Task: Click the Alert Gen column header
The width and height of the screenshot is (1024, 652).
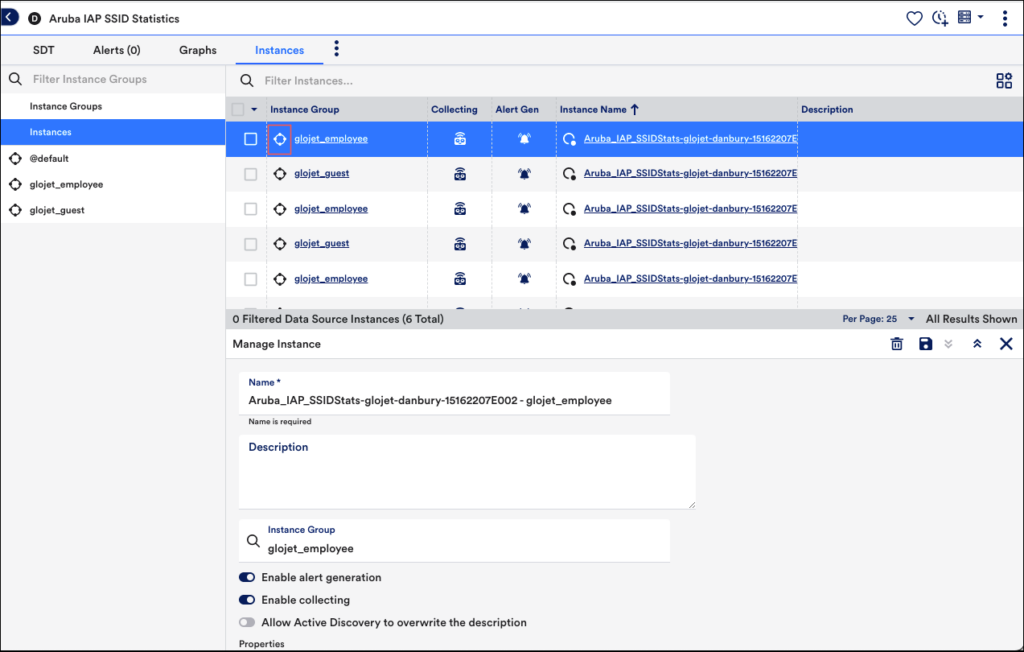Action: (x=517, y=109)
